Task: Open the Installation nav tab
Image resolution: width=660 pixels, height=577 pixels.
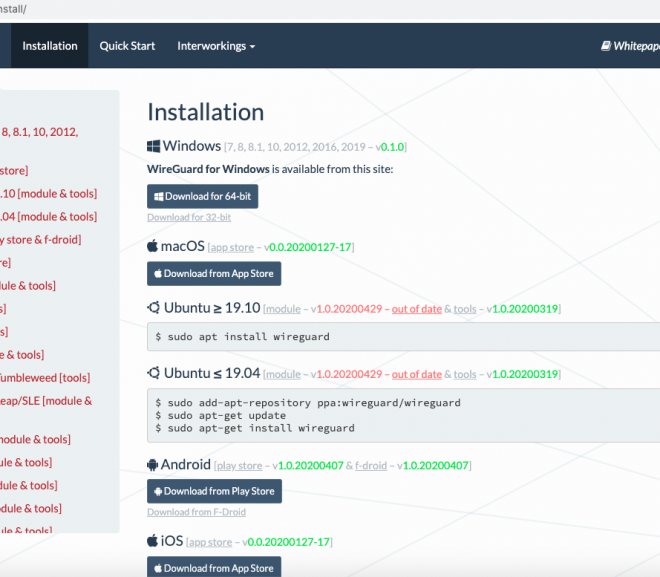Action: click(x=50, y=46)
